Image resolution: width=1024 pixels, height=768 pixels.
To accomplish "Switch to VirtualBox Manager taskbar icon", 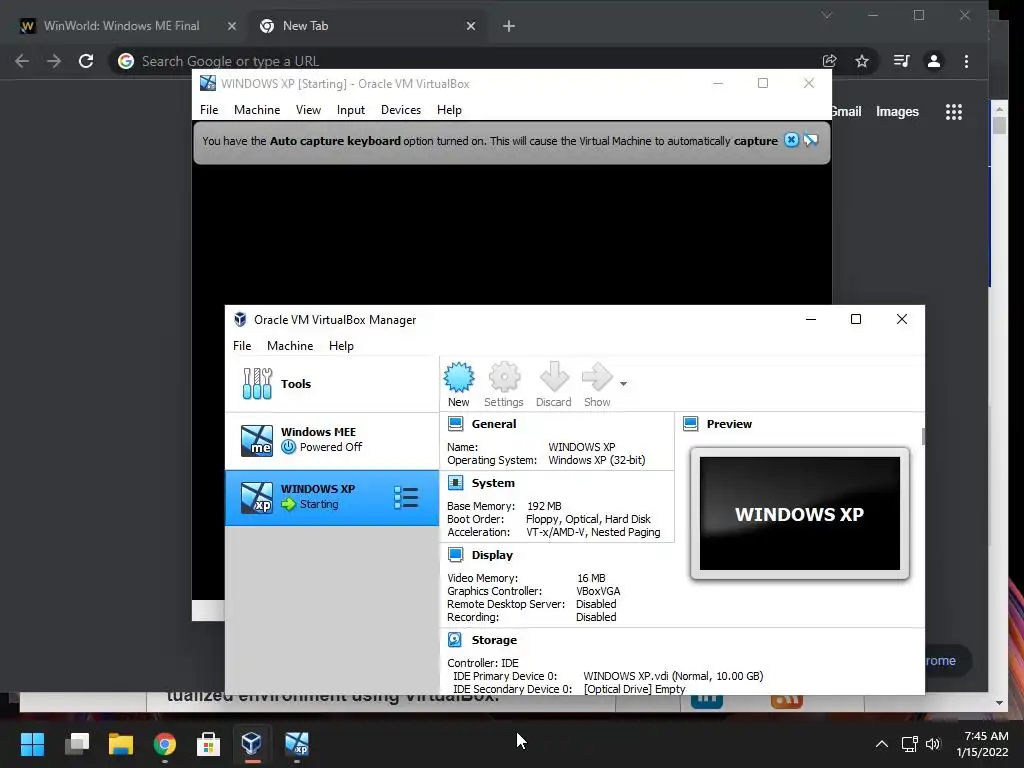I will pos(252,743).
